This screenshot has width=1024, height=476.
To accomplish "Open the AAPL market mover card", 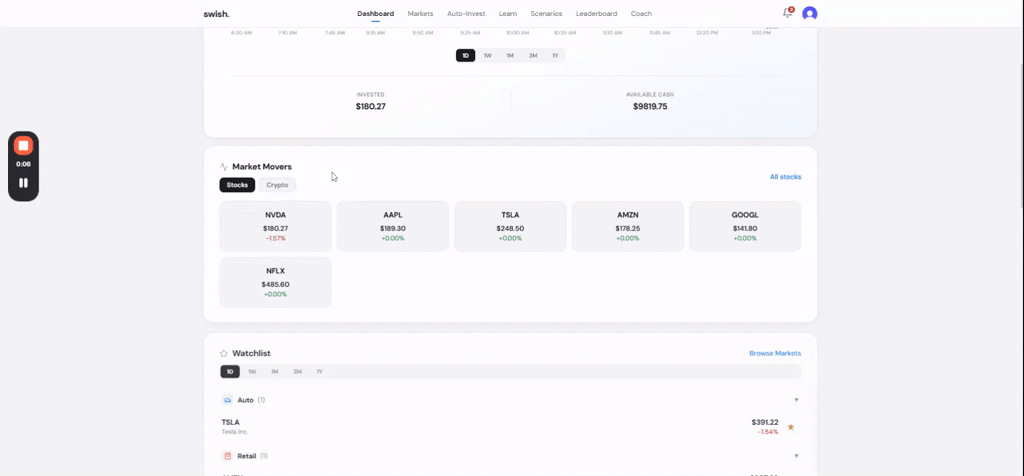I will coord(392,226).
